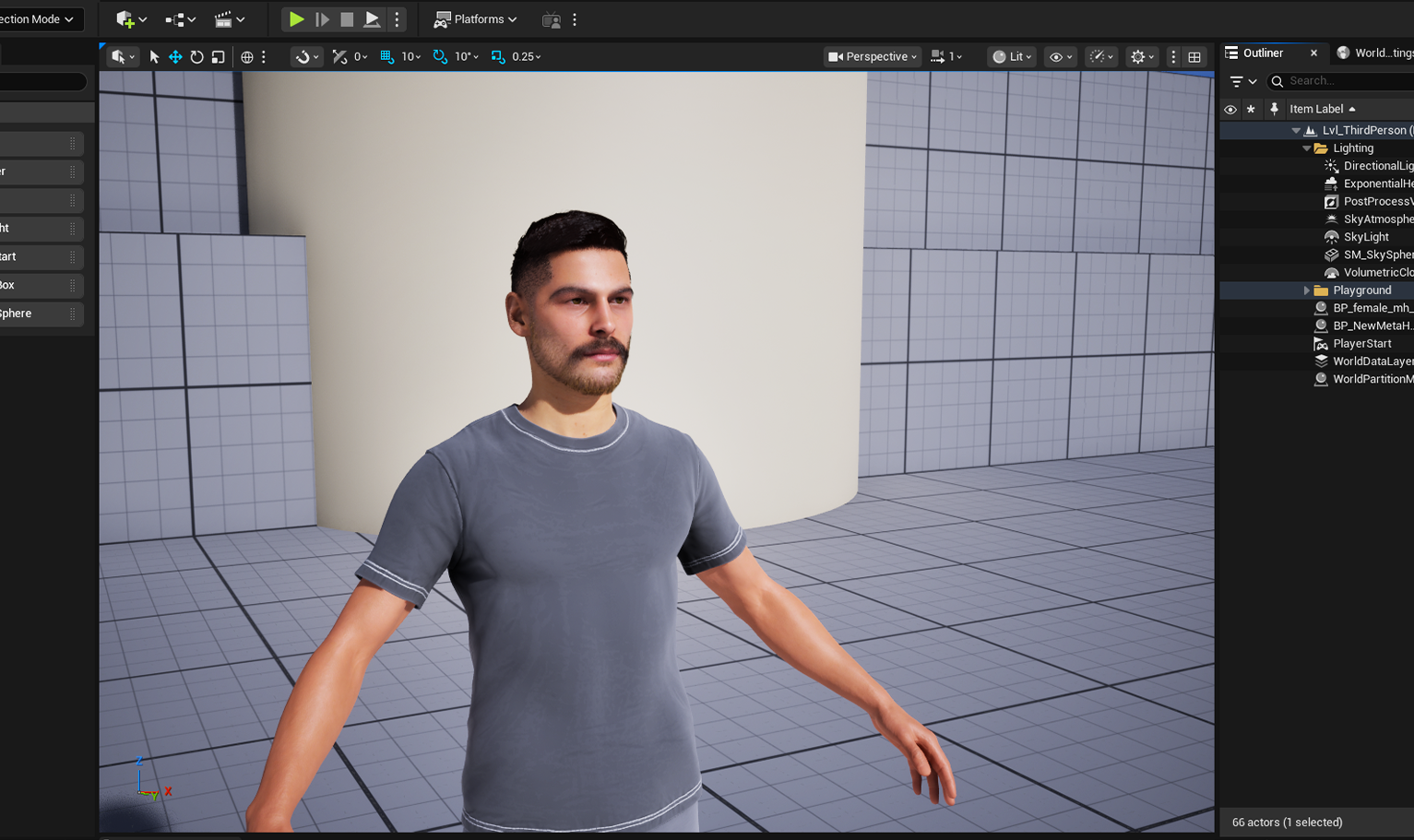Collapse the Lighting folder
The image size is (1414, 840).
[x=1307, y=148]
